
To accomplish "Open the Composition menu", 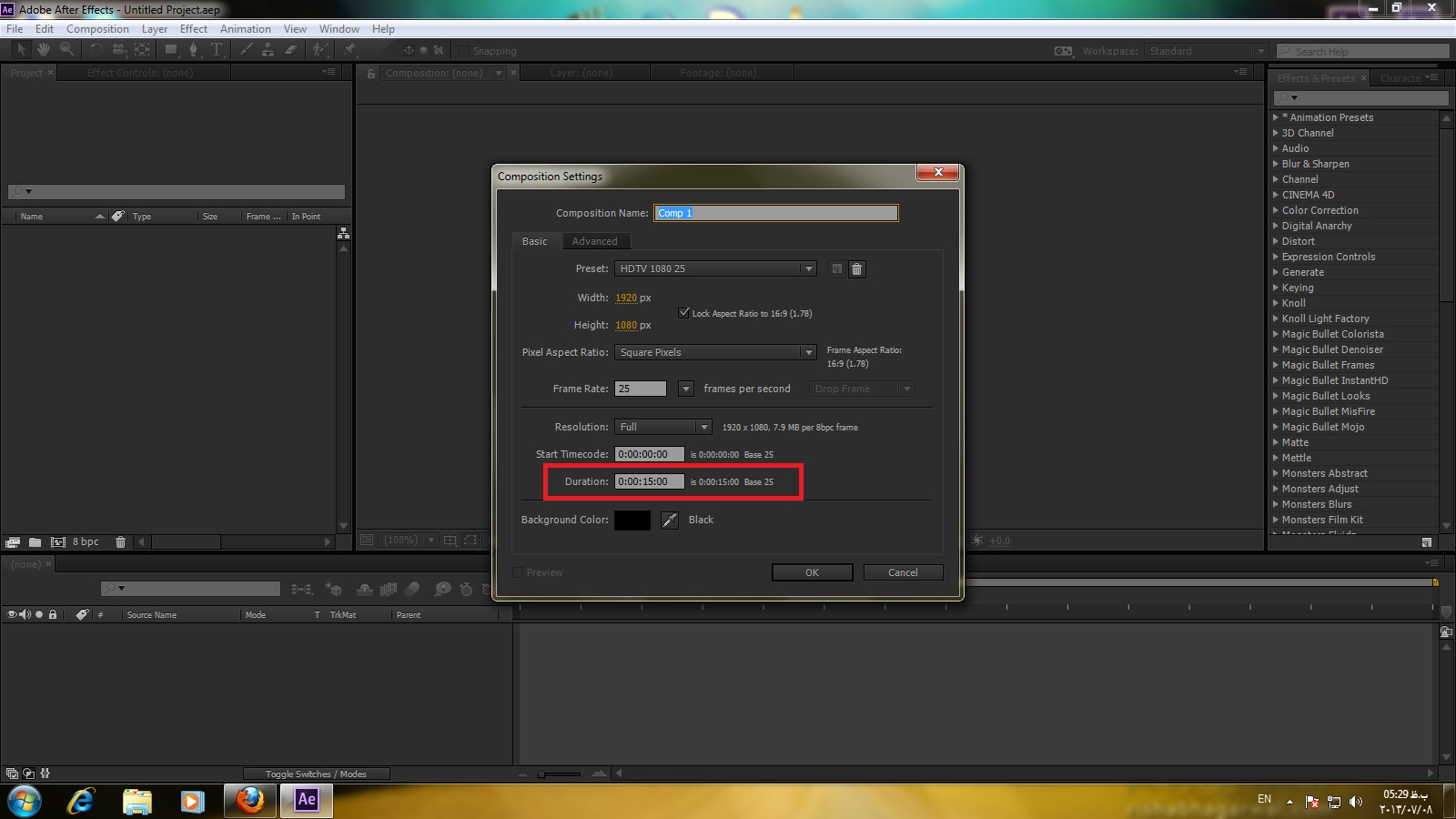I will coord(97,29).
